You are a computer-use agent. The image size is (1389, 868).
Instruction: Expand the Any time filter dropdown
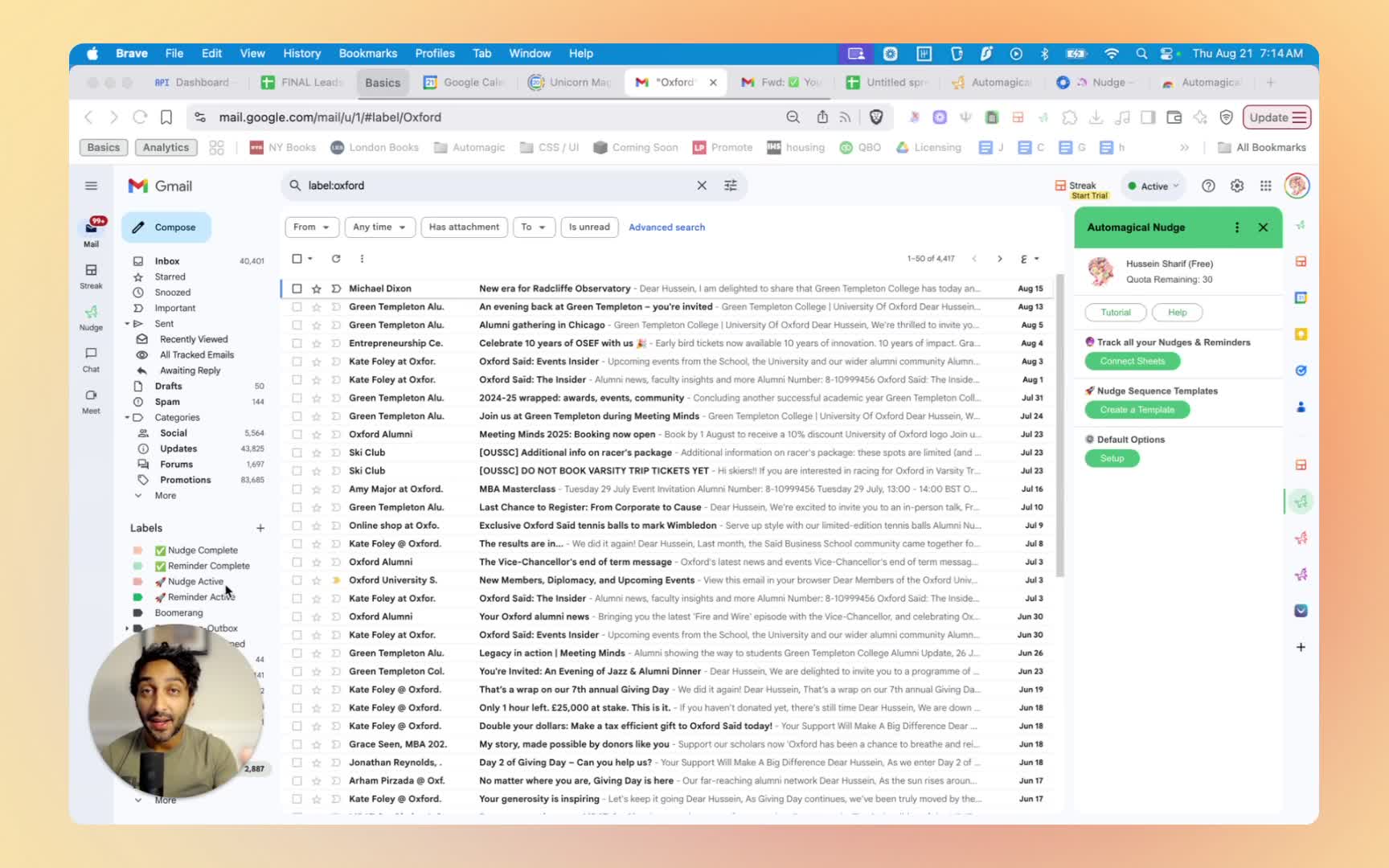tap(379, 227)
